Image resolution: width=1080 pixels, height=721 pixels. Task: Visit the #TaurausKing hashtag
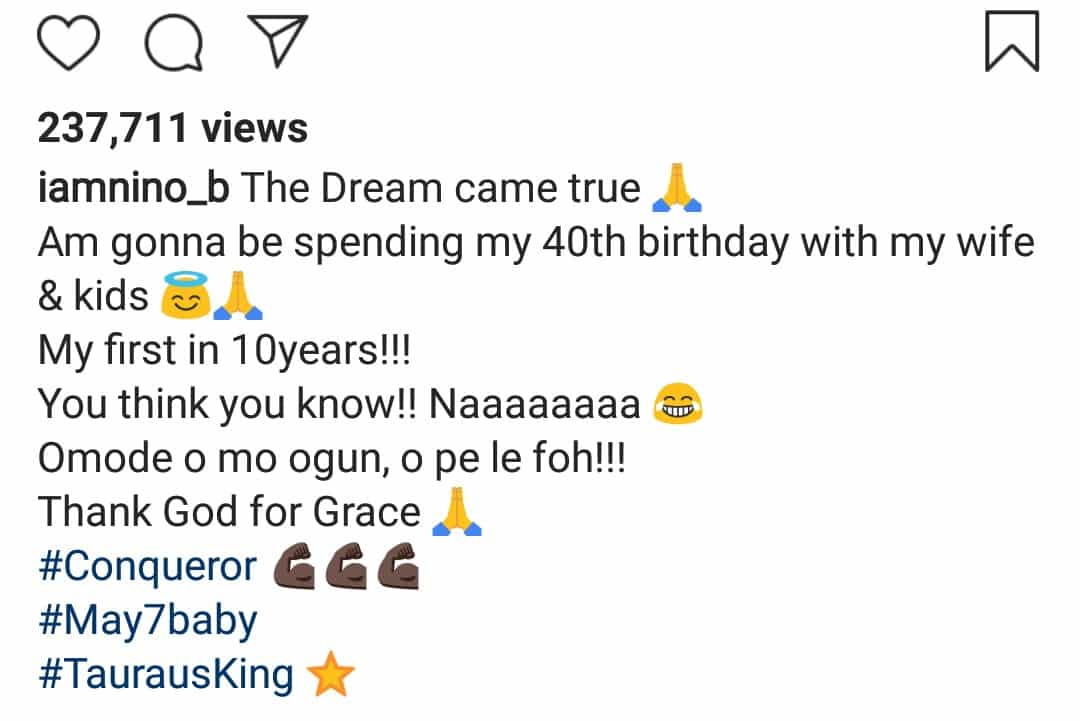tap(166, 675)
